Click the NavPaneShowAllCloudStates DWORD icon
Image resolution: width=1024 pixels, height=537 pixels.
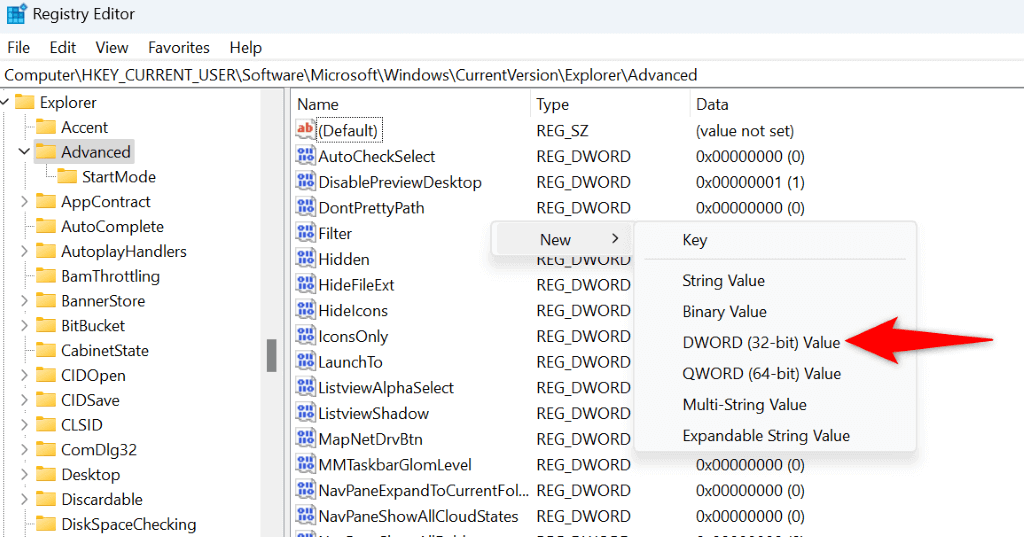(305, 516)
